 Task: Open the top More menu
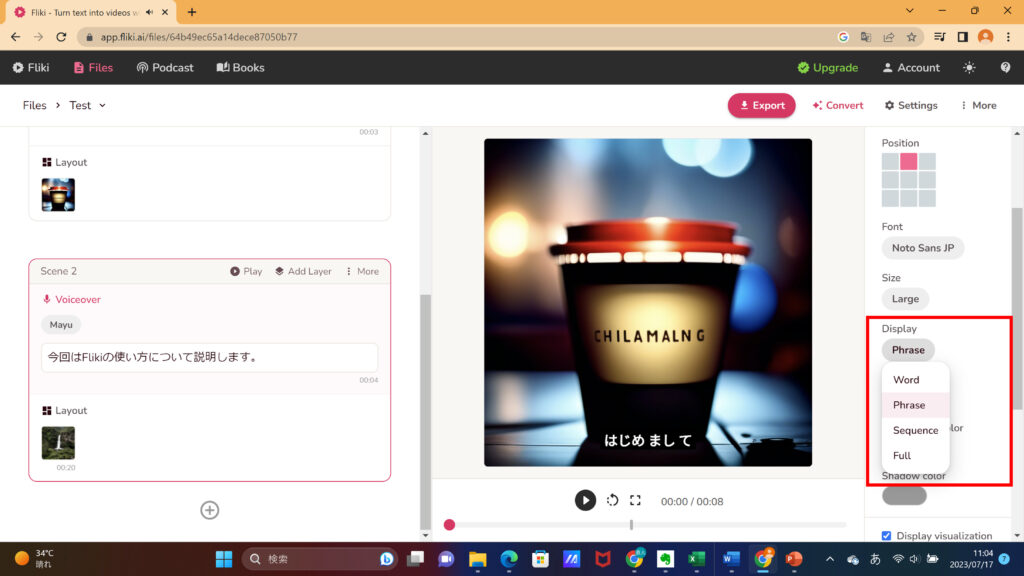978,105
